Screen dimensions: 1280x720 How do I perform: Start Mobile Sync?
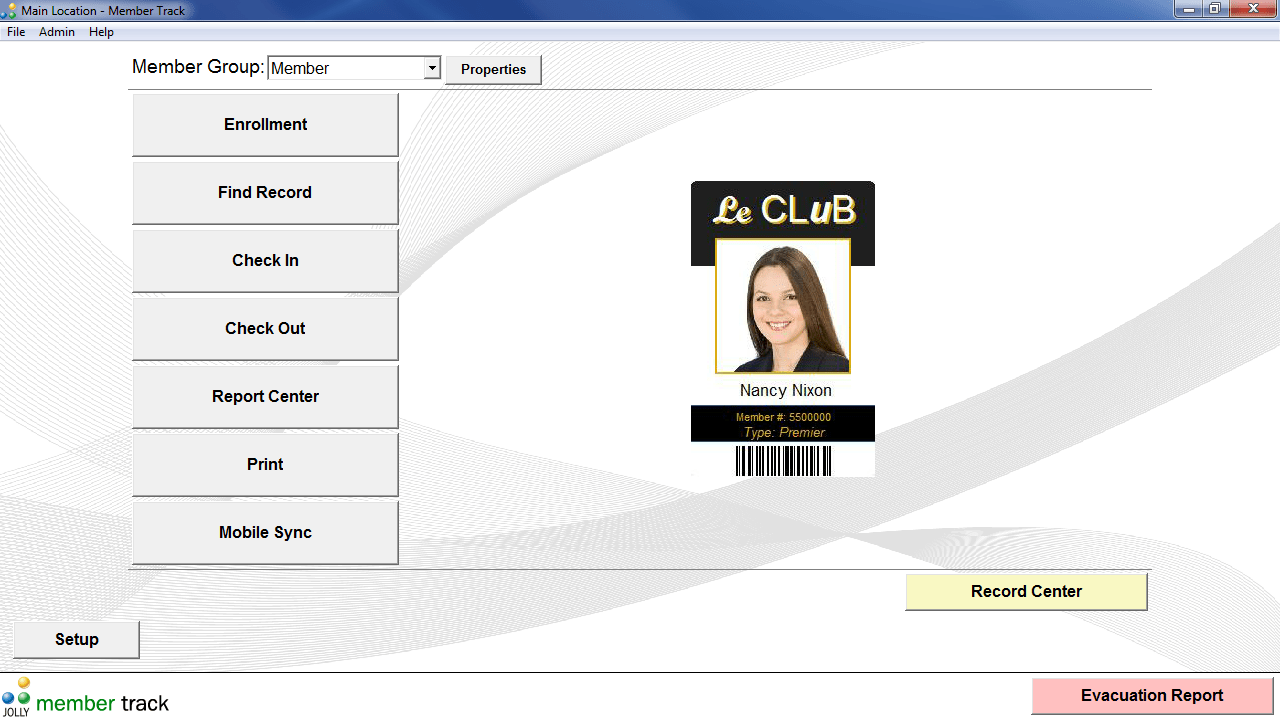coord(265,533)
